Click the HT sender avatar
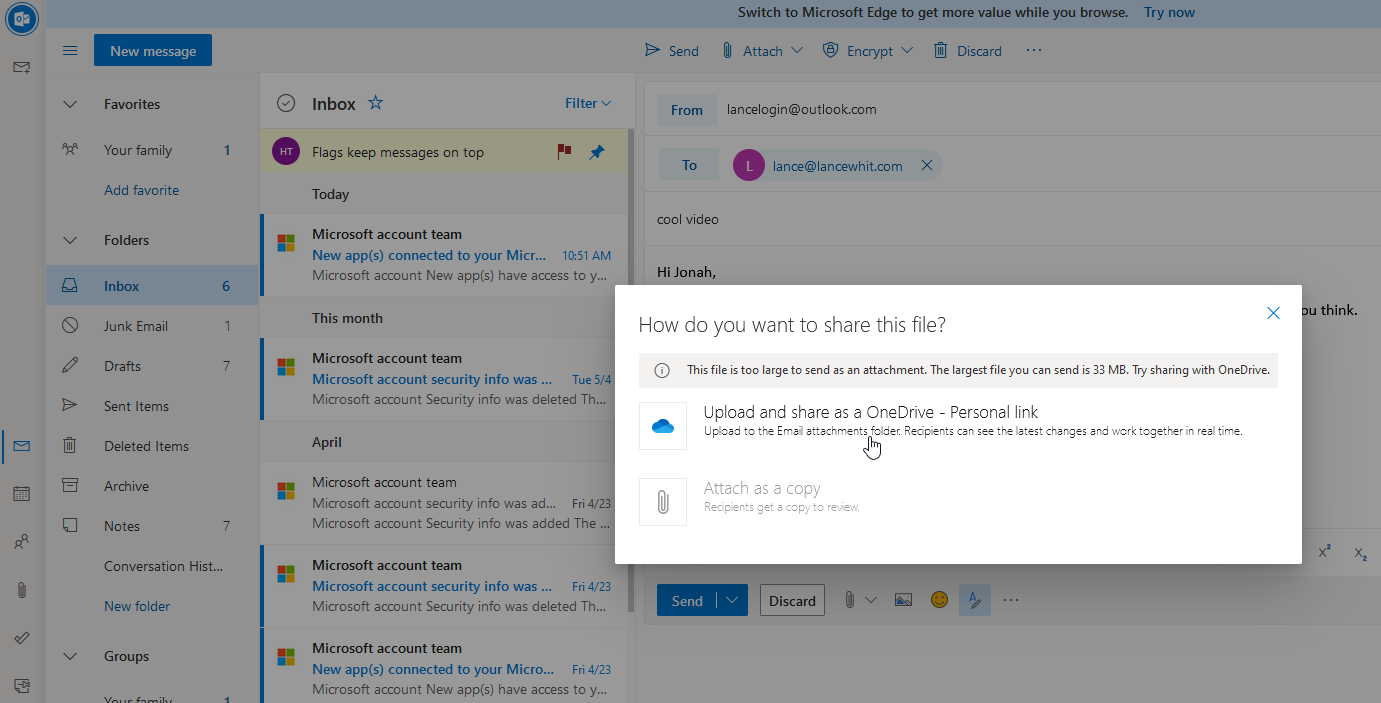 point(286,152)
